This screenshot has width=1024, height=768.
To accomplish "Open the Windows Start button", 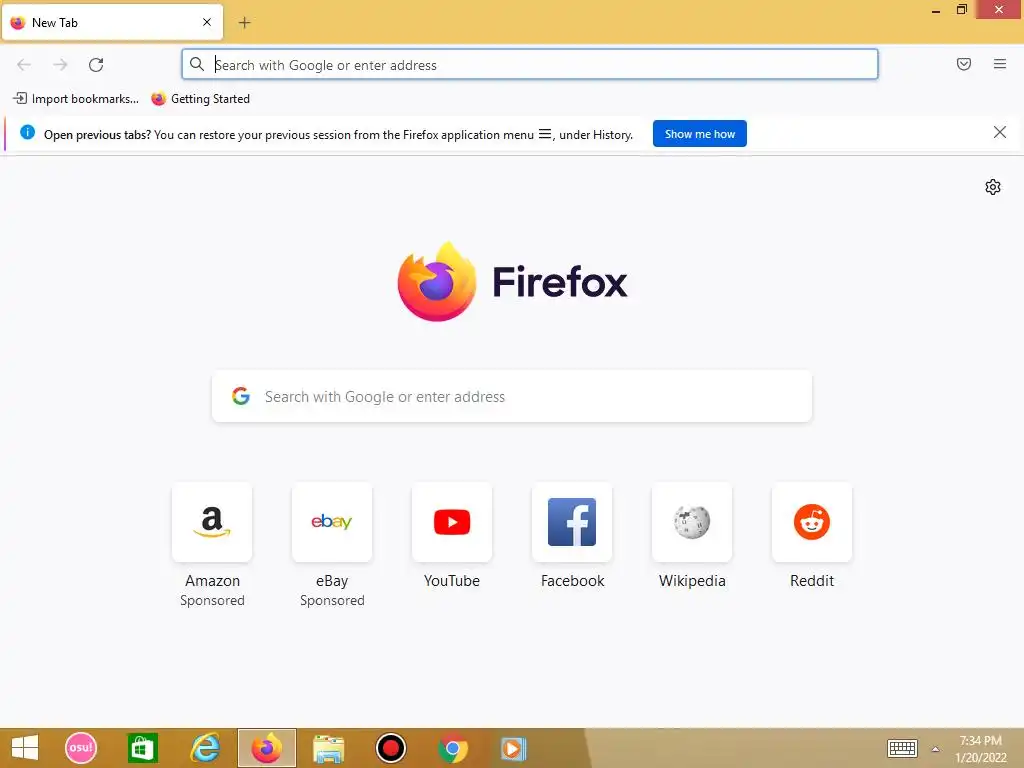I will 25,748.
